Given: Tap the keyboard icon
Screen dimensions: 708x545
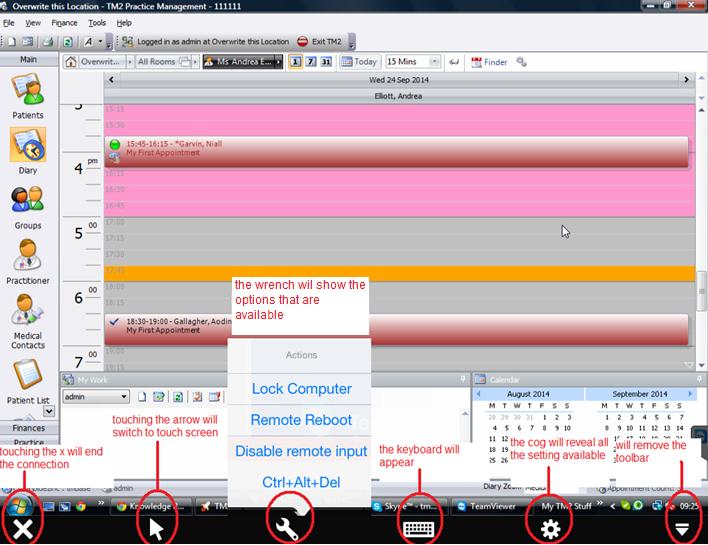Looking at the screenshot, I should (419, 529).
